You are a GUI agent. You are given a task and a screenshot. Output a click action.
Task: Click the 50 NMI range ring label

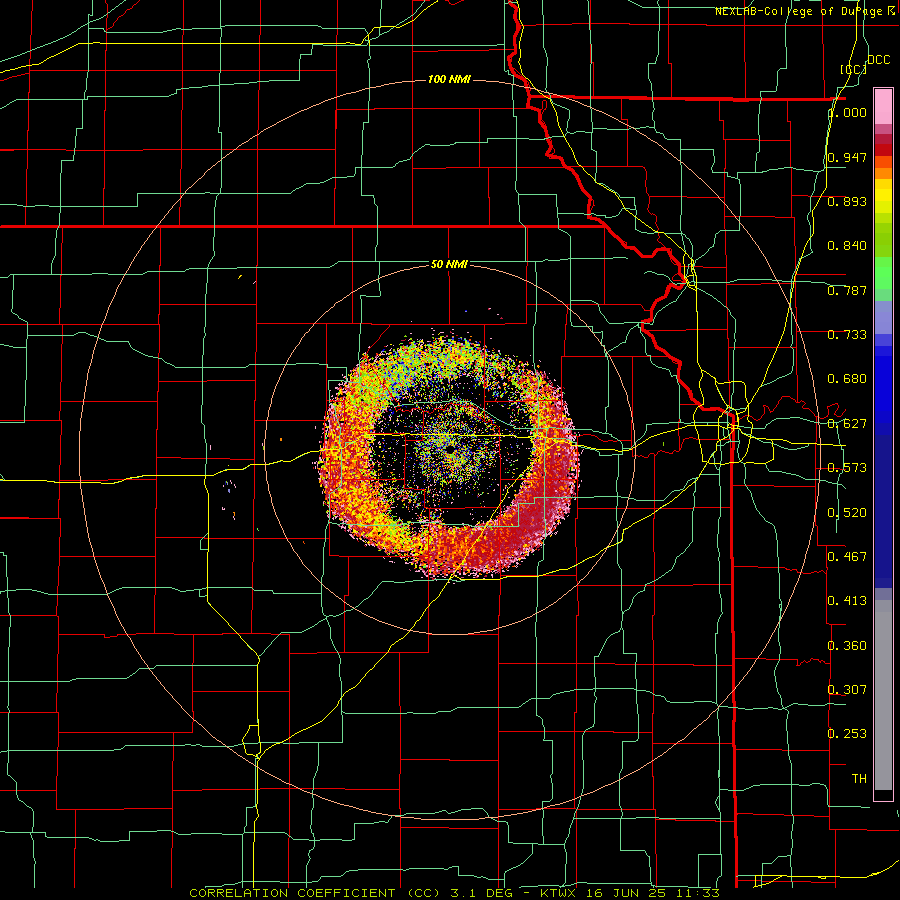pos(449,264)
